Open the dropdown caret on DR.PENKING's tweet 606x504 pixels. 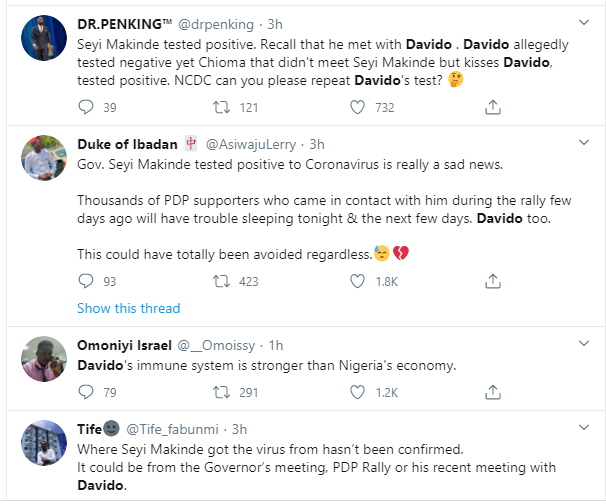coord(584,23)
